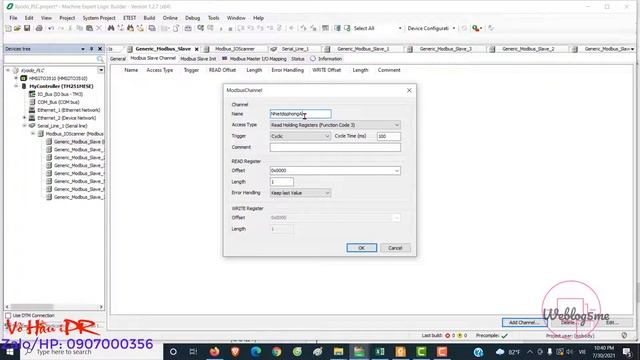Open the File menu
Screen dimensions: 640x360
tap(13, 18)
